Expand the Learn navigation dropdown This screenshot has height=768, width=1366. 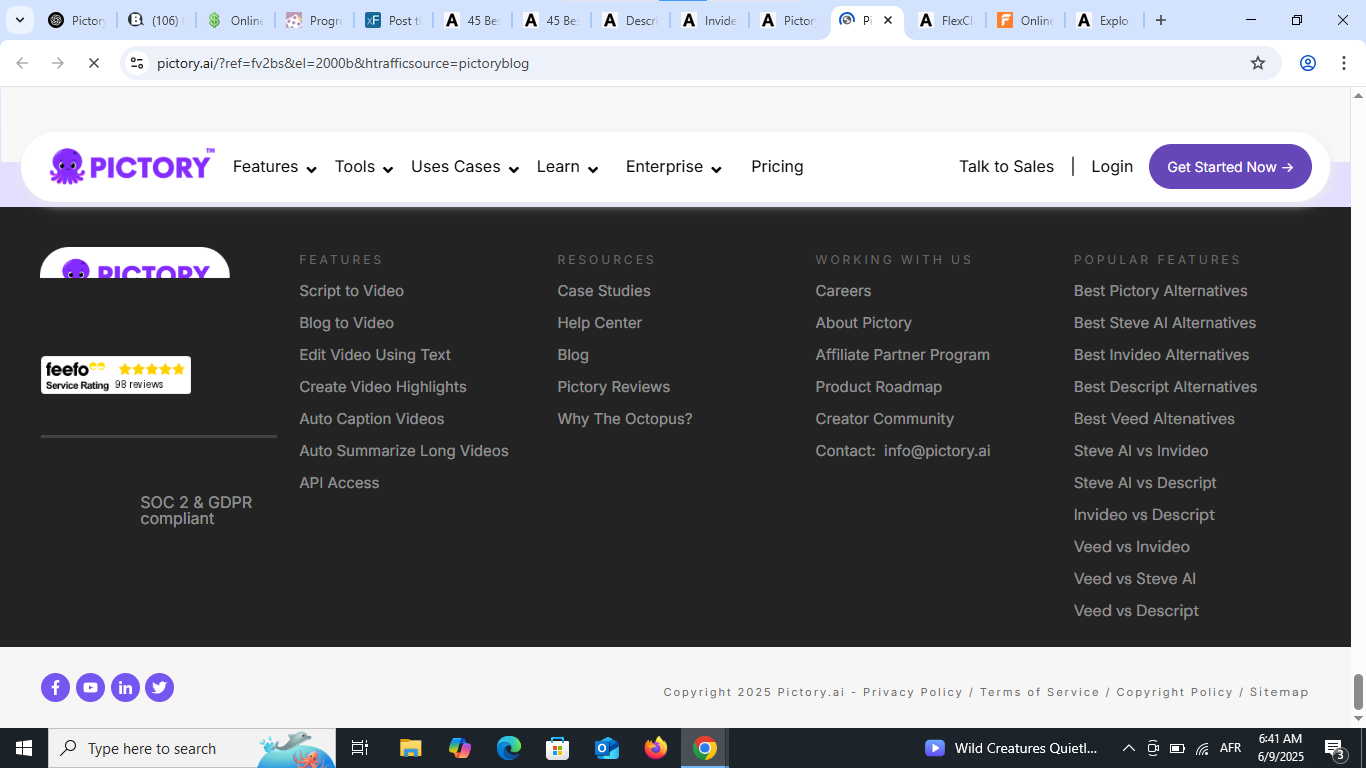[568, 167]
